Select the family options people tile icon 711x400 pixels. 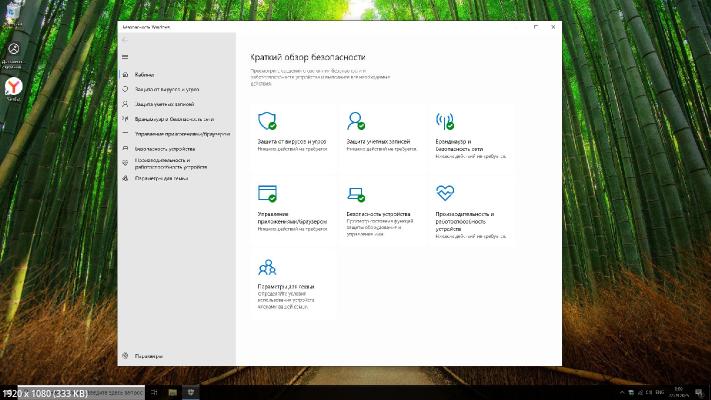[266, 267]
